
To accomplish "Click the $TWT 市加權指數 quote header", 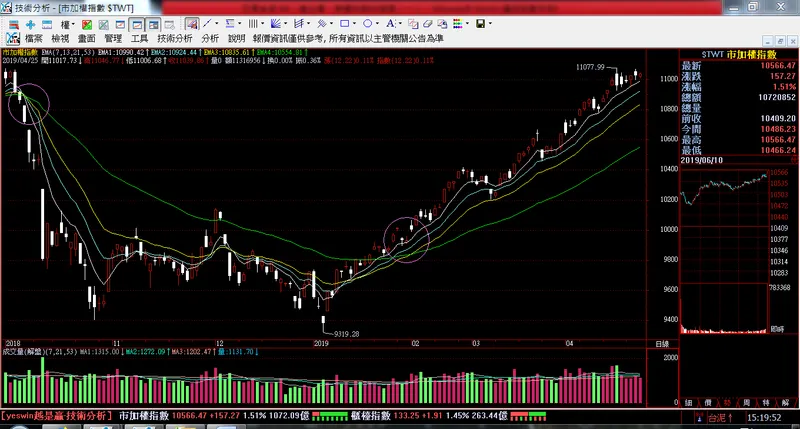I will pyautogui.click(x=738, y=54).
